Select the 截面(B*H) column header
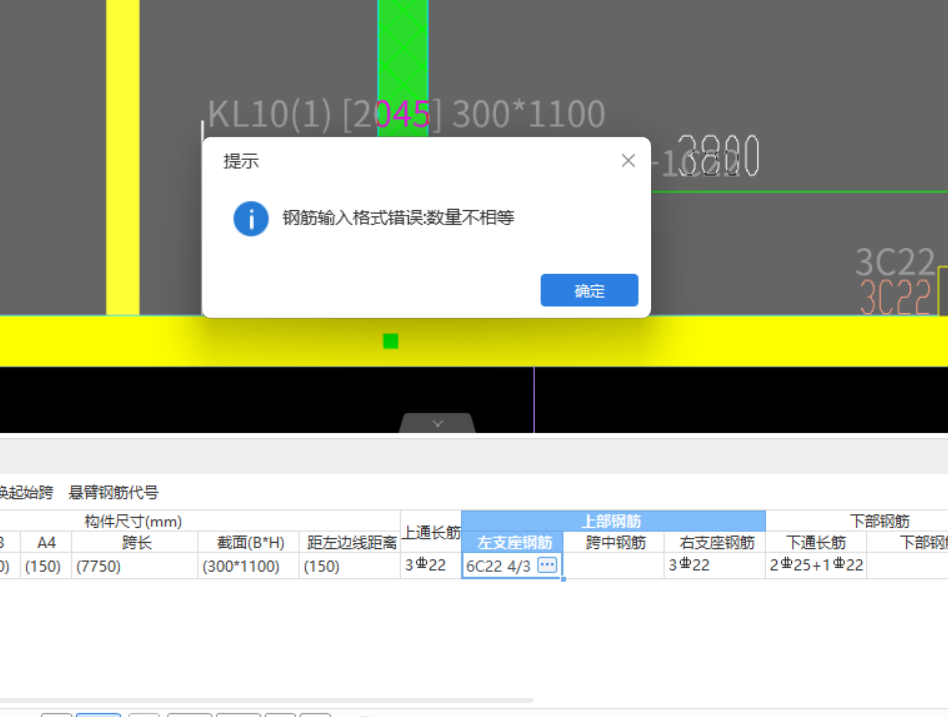 (248, 542)
